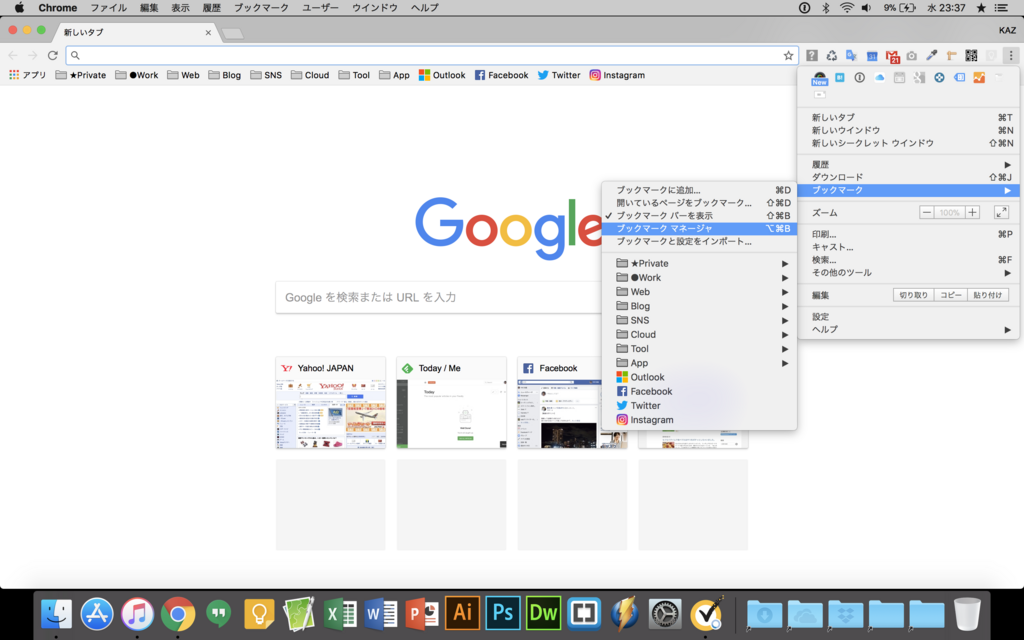The image size is (1024, 640).
Task: Open the ウインドウ menu in the menu bar
Action: click(375, 8)
